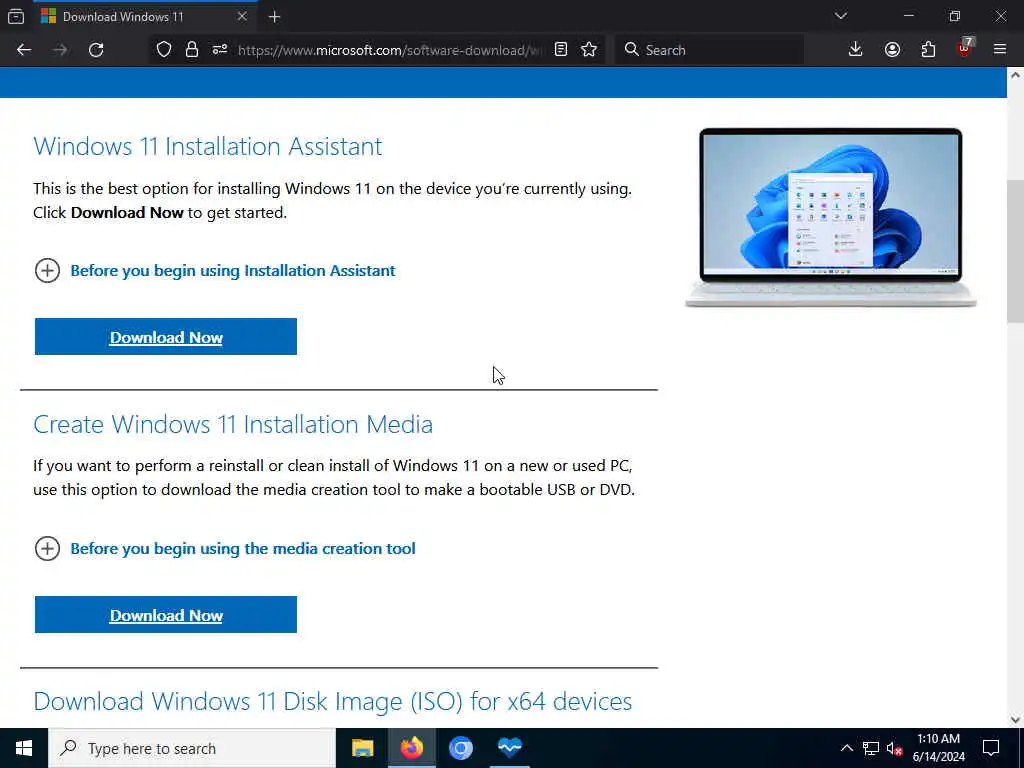This screenshot has height=768, width=1024.
Task: Reload the current page
Action: click(x=96, y=50)
